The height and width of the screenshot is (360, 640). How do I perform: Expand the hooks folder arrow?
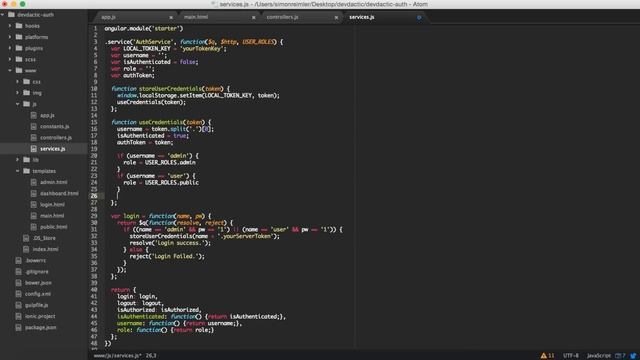click(10, 26)
